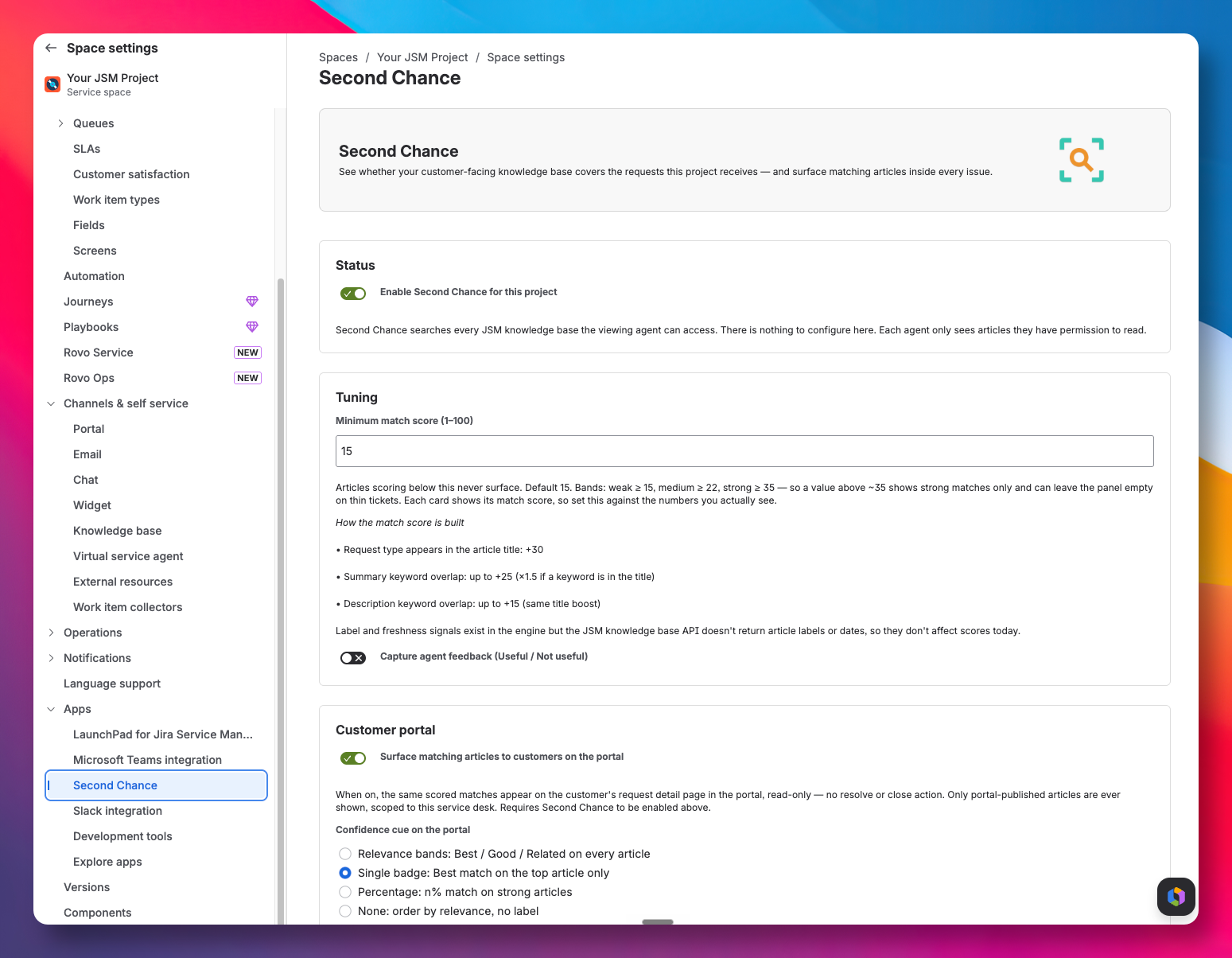Collapse the Apps section chevron

pos(51,709)
